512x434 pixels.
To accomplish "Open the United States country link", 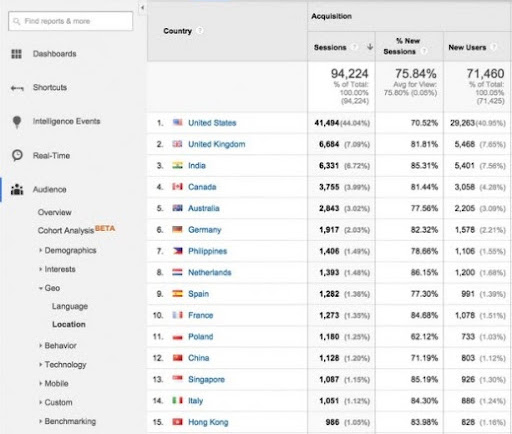I will coord(212,123).
